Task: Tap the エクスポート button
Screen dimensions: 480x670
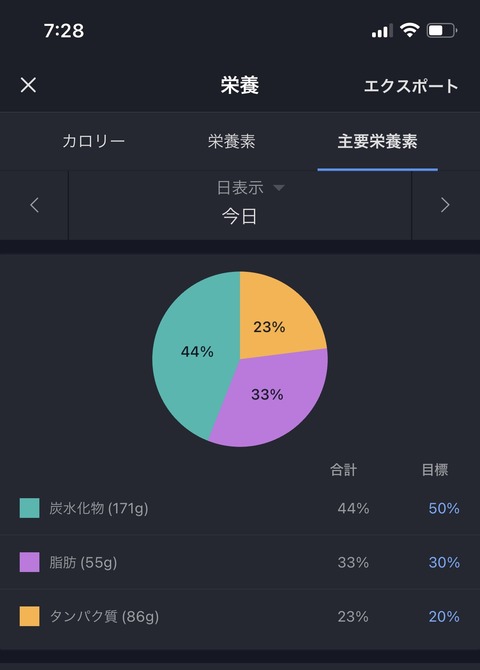Action: [411, 86]
